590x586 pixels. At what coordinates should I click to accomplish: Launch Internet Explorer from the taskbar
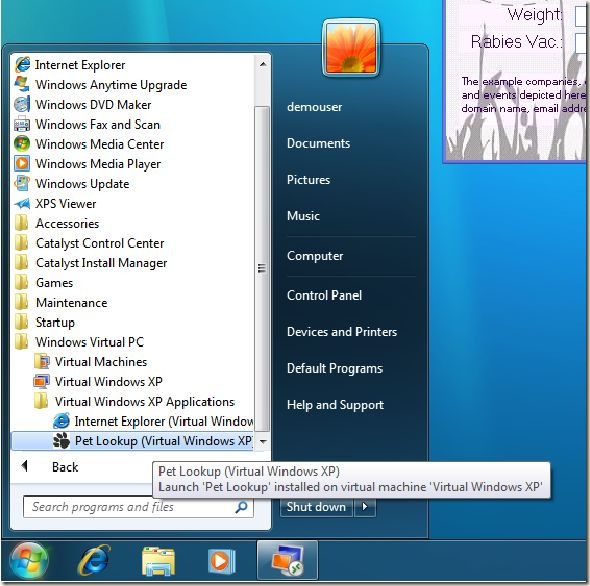point(94,561)
